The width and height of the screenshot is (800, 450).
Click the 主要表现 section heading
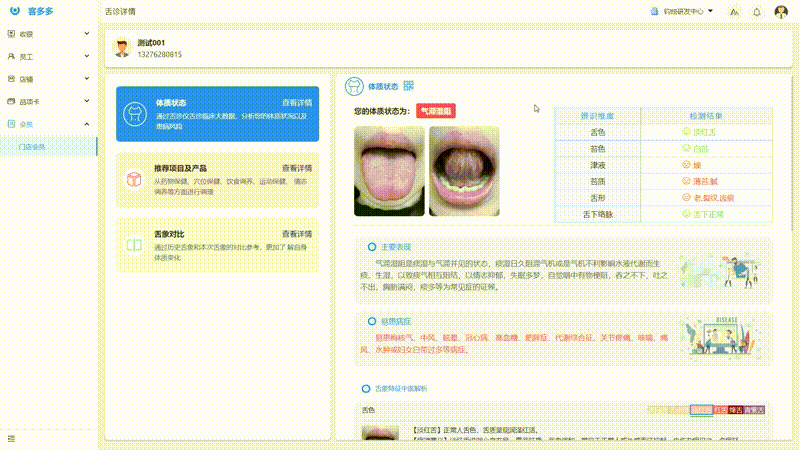tap(396, 247)
